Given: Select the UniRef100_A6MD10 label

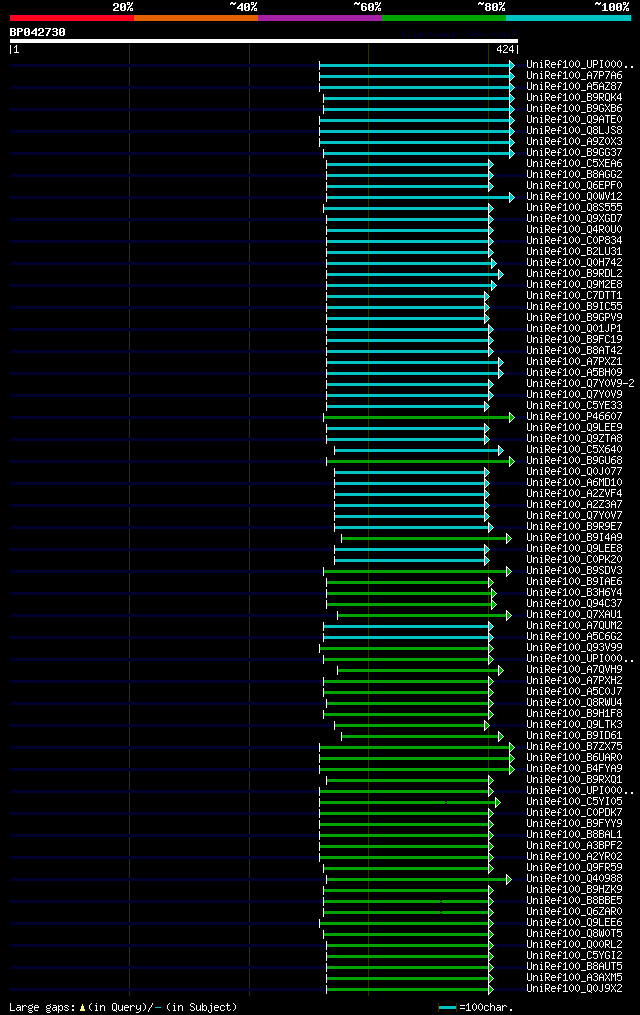Looking at the screenshot, I should (x=574, y=483).
